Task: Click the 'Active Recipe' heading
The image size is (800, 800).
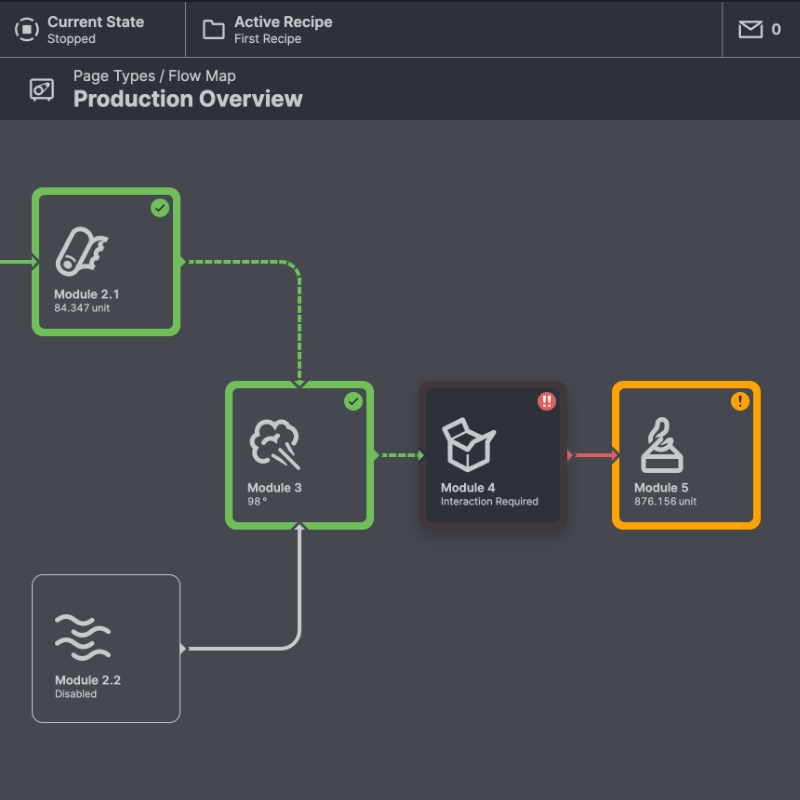Action: point(283,22)
